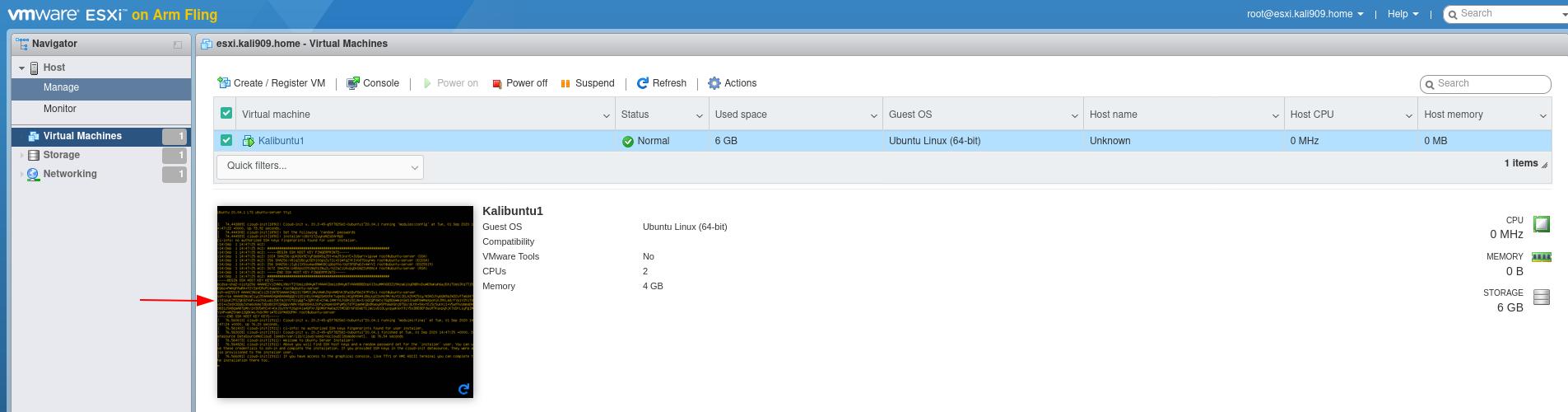The image size is (1568, 412).
Task: Refresh the console thumbnail image
Action: click(x=463, y=389)
